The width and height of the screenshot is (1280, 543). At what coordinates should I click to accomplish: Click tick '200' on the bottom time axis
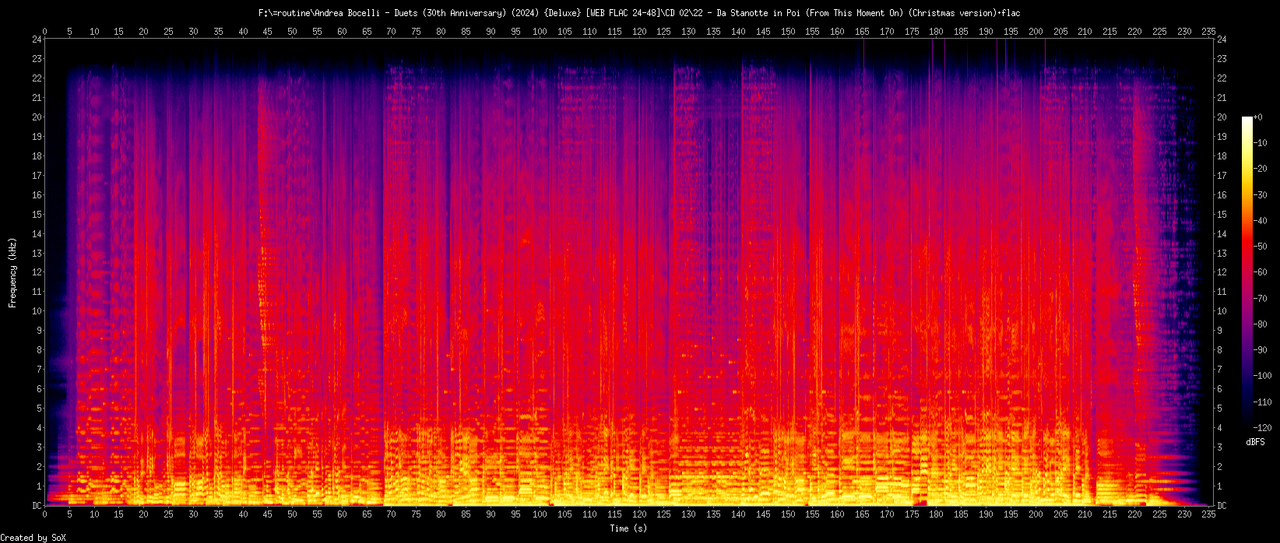point(1035,516)
